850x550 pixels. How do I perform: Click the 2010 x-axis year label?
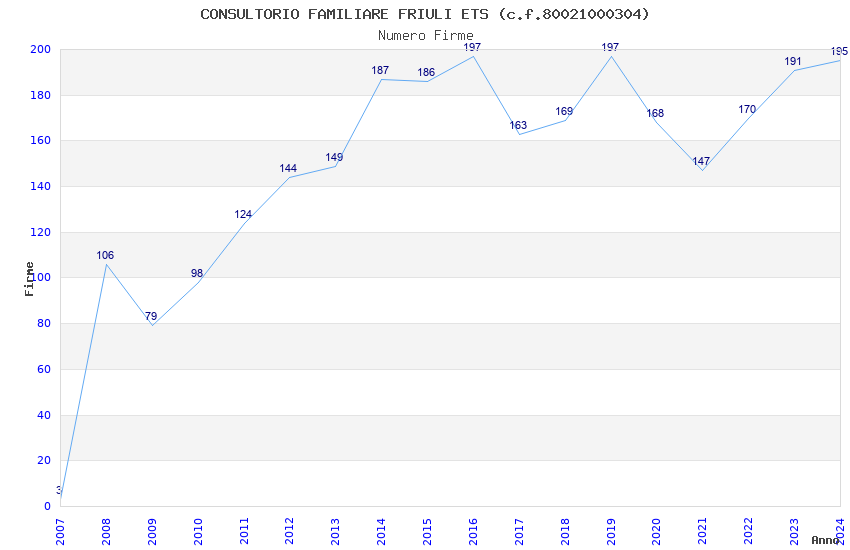tap(198, 532)
